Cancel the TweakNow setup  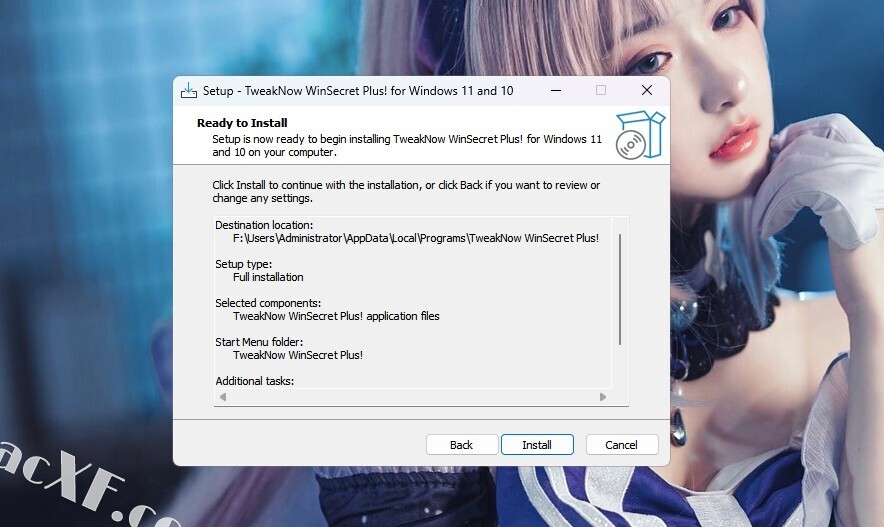(x=621, y=445)
